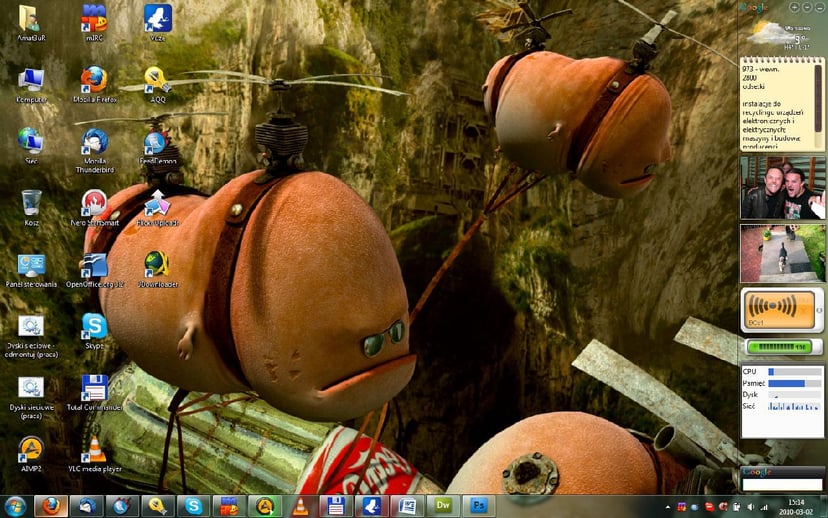Open the network signal tray icon
The height and width of the screenshot is (518, 828).
(764, 507)
